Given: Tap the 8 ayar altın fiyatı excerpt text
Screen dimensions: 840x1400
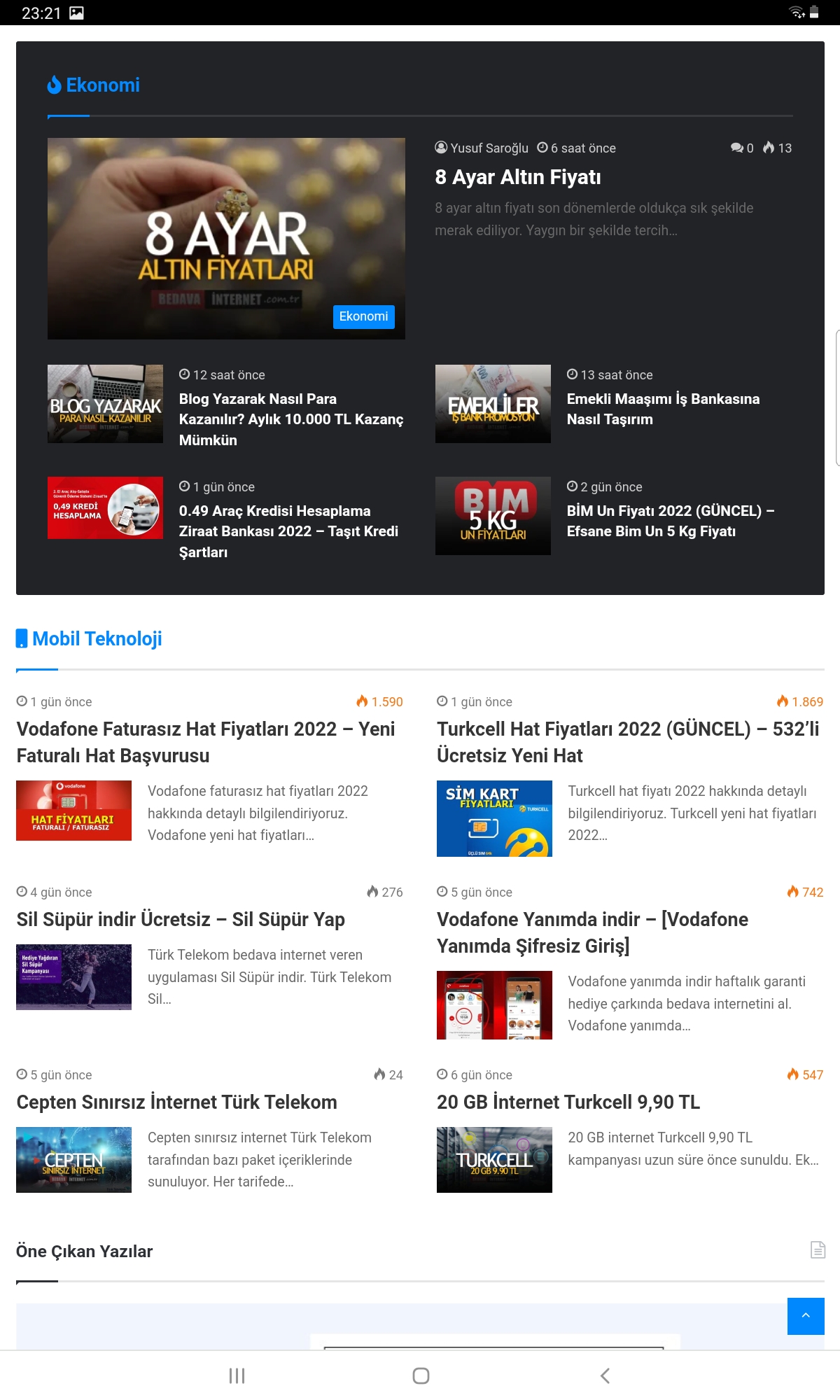Looking at the screenshot, I should coord(594,219).
